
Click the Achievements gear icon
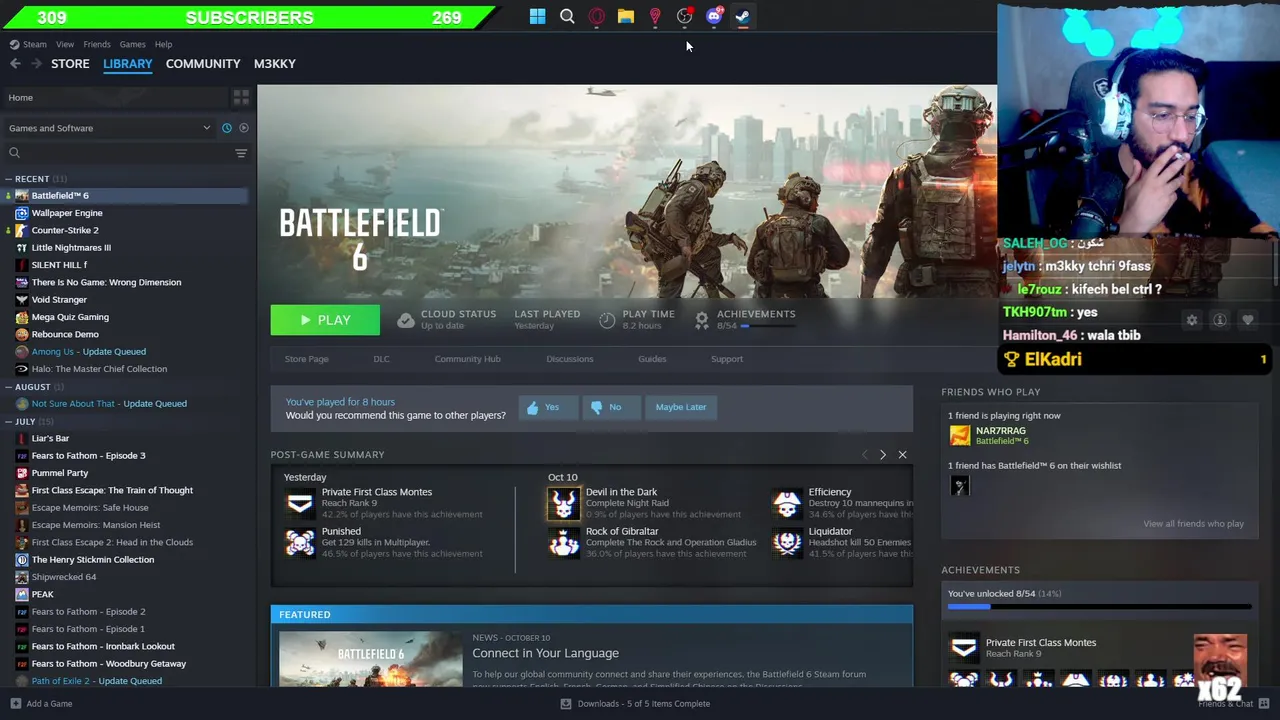702,320
